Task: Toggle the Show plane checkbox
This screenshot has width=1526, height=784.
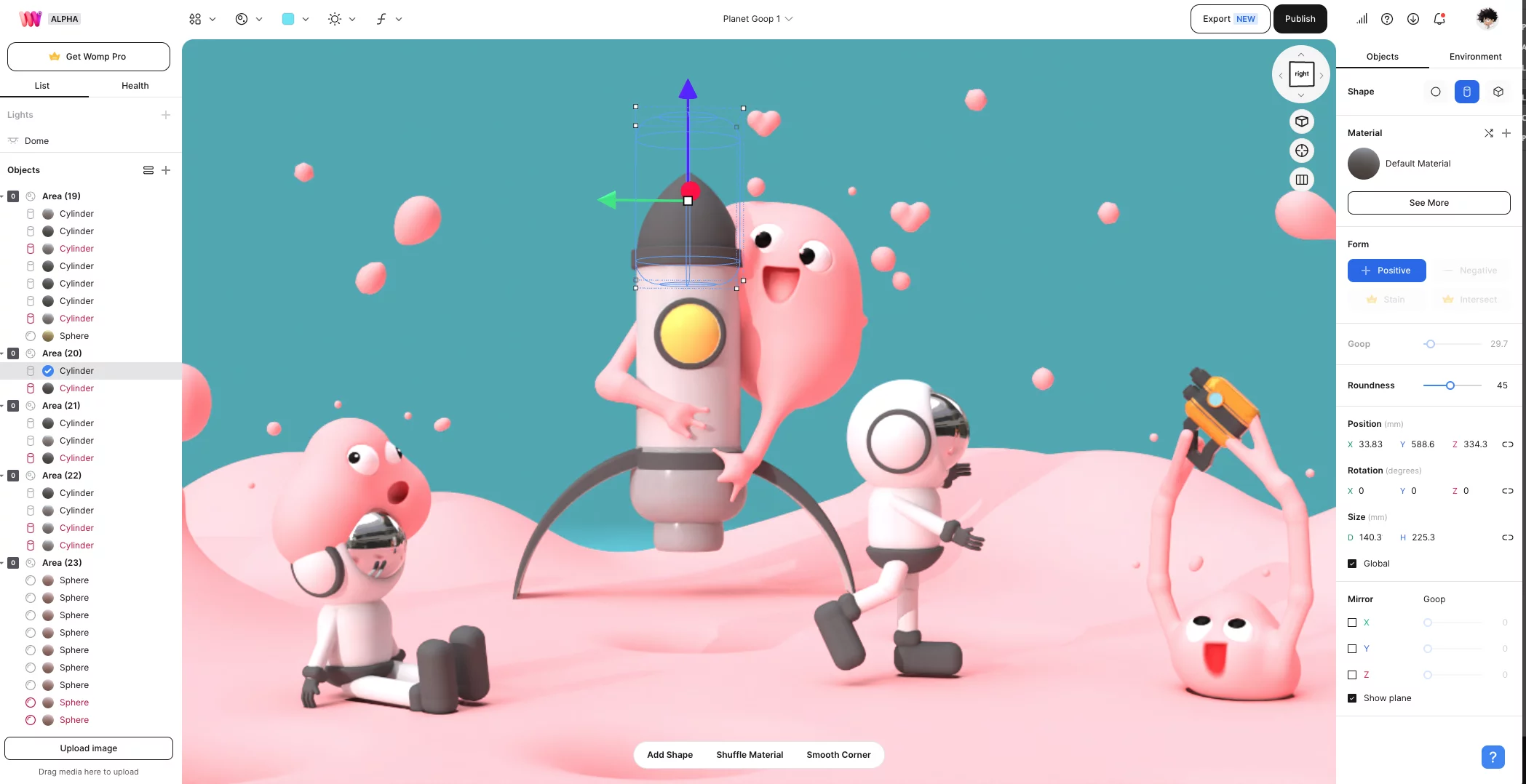Action: coord(1352,698)
